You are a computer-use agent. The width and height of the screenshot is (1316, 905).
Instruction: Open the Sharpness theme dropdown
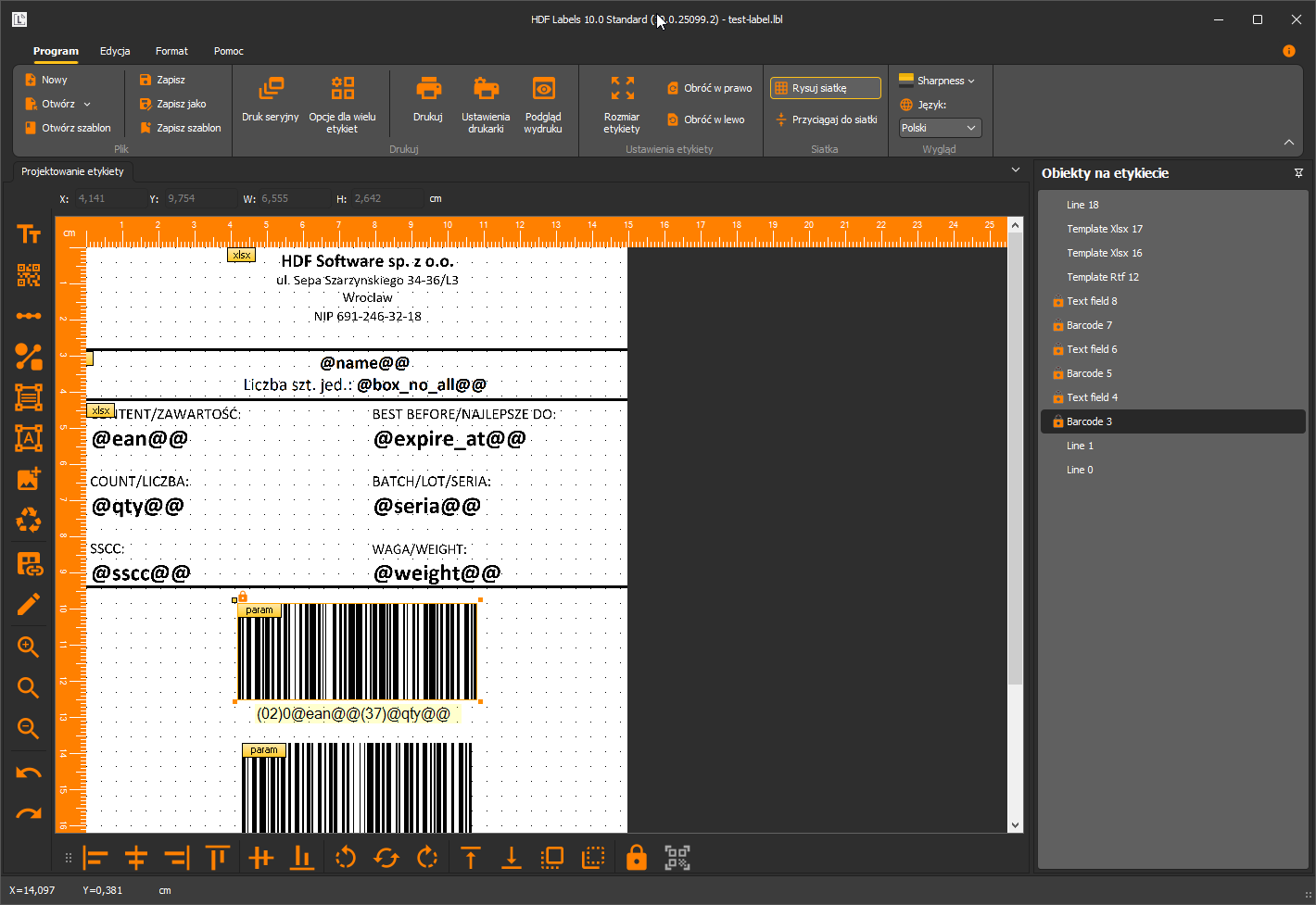click(937, 81)
